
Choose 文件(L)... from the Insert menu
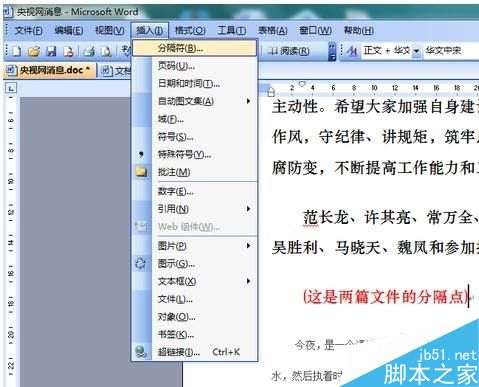point(194,299)
